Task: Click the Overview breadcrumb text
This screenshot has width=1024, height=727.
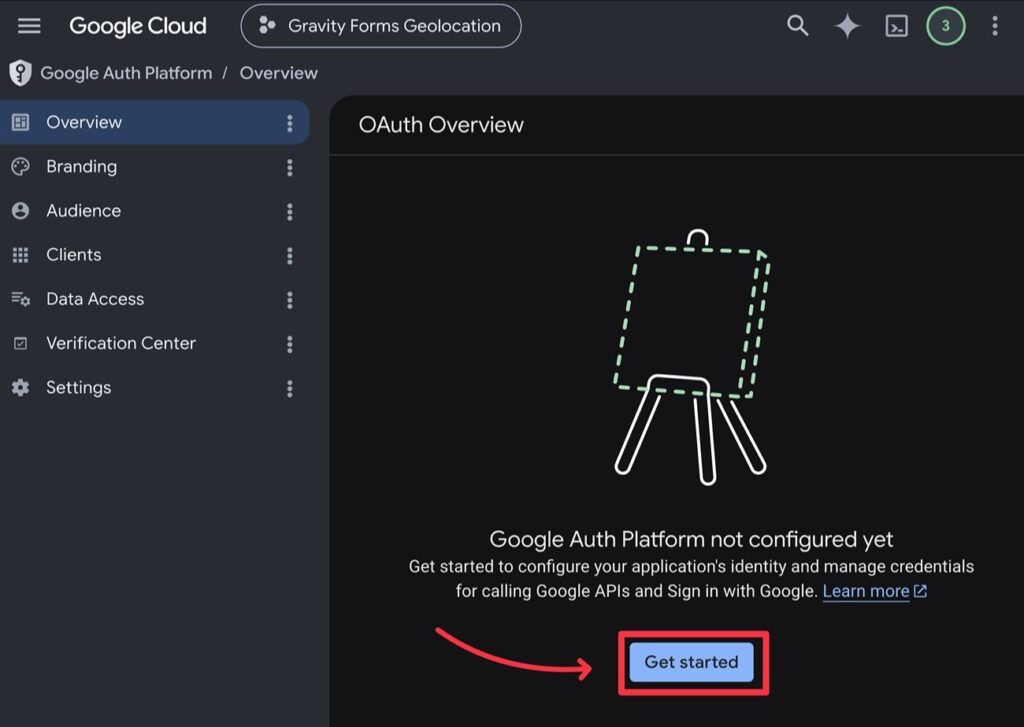Action: point(278,73)
